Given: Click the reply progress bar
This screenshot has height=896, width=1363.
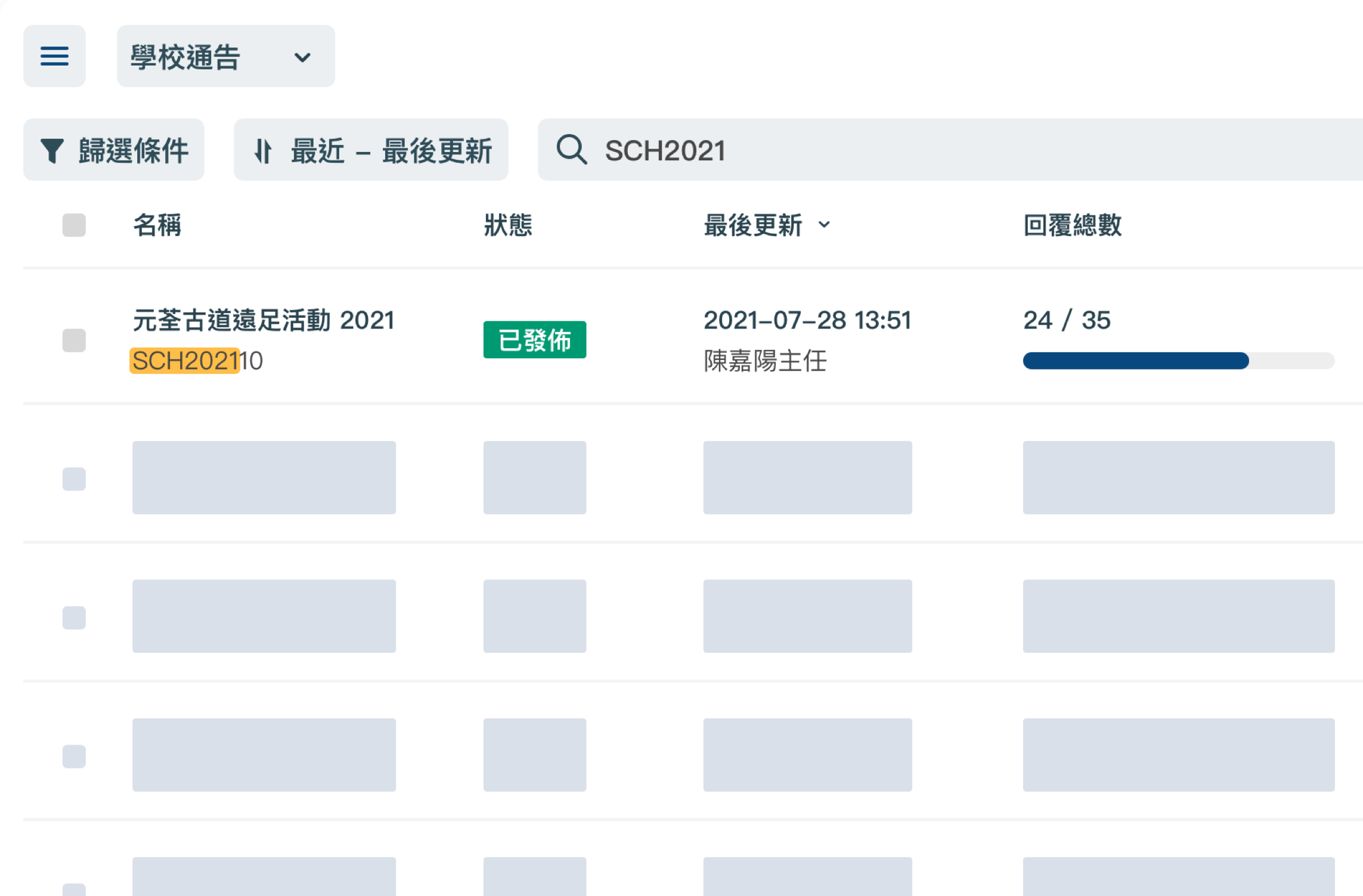Looking at the screenshot, I should tap(1179, 361).
